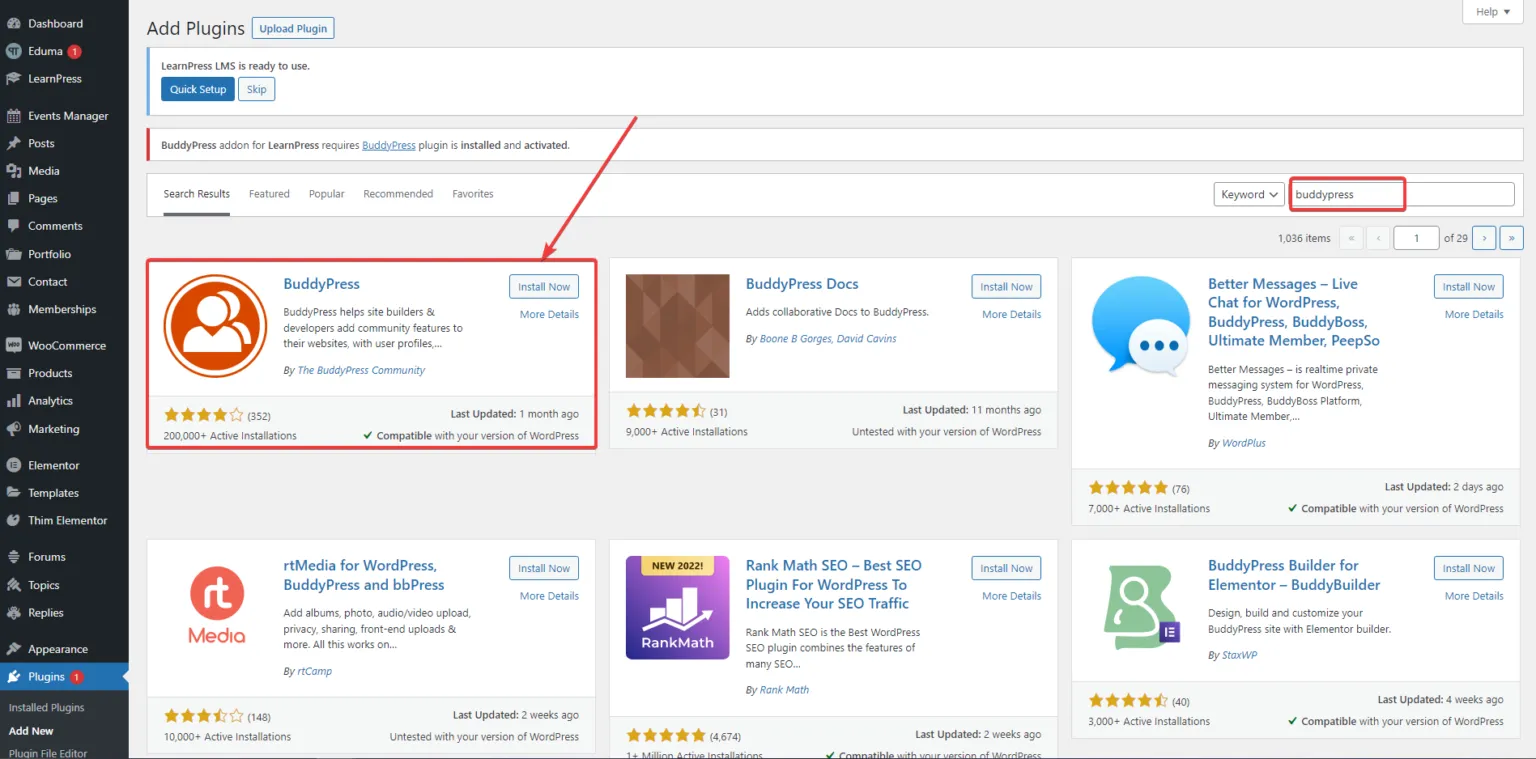
Task: Click Install Now for BuddyPress Builder
Action: [x=1469, y=568]
